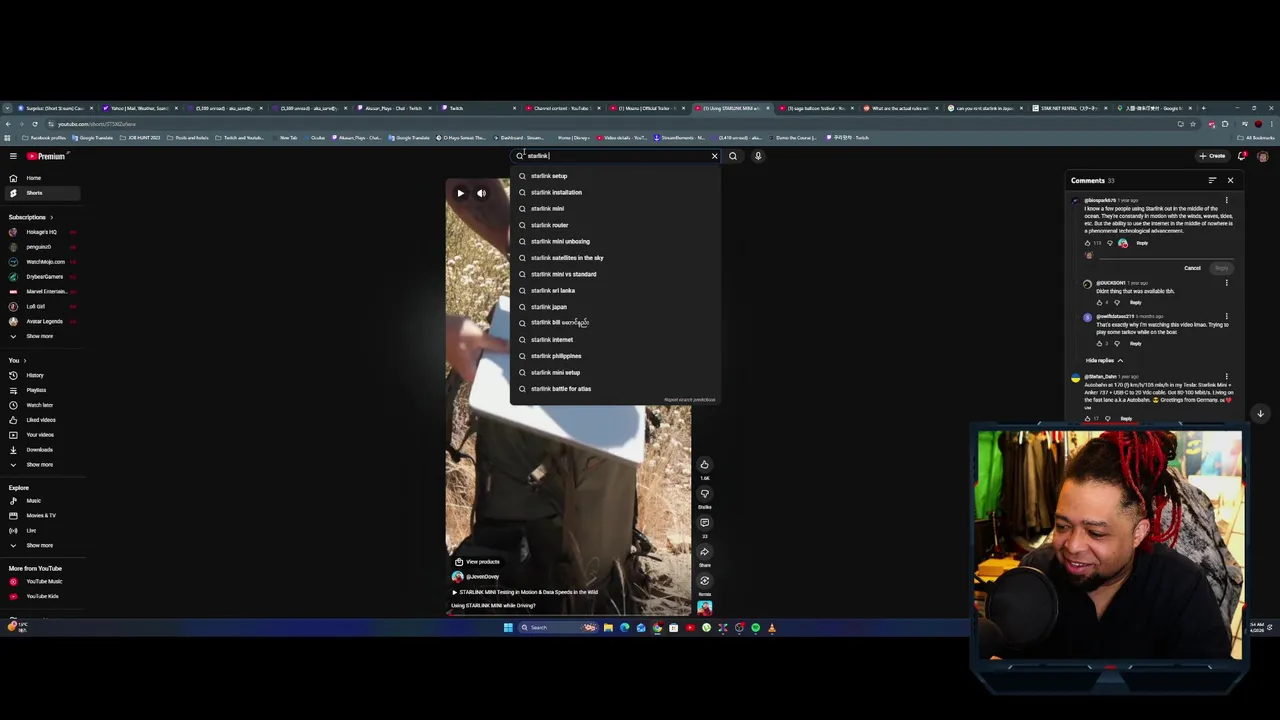Image resolution: width=1280 pixels, height=720 pixels.
Task: Open WatchMojo.com subscription
Action: 41,262
